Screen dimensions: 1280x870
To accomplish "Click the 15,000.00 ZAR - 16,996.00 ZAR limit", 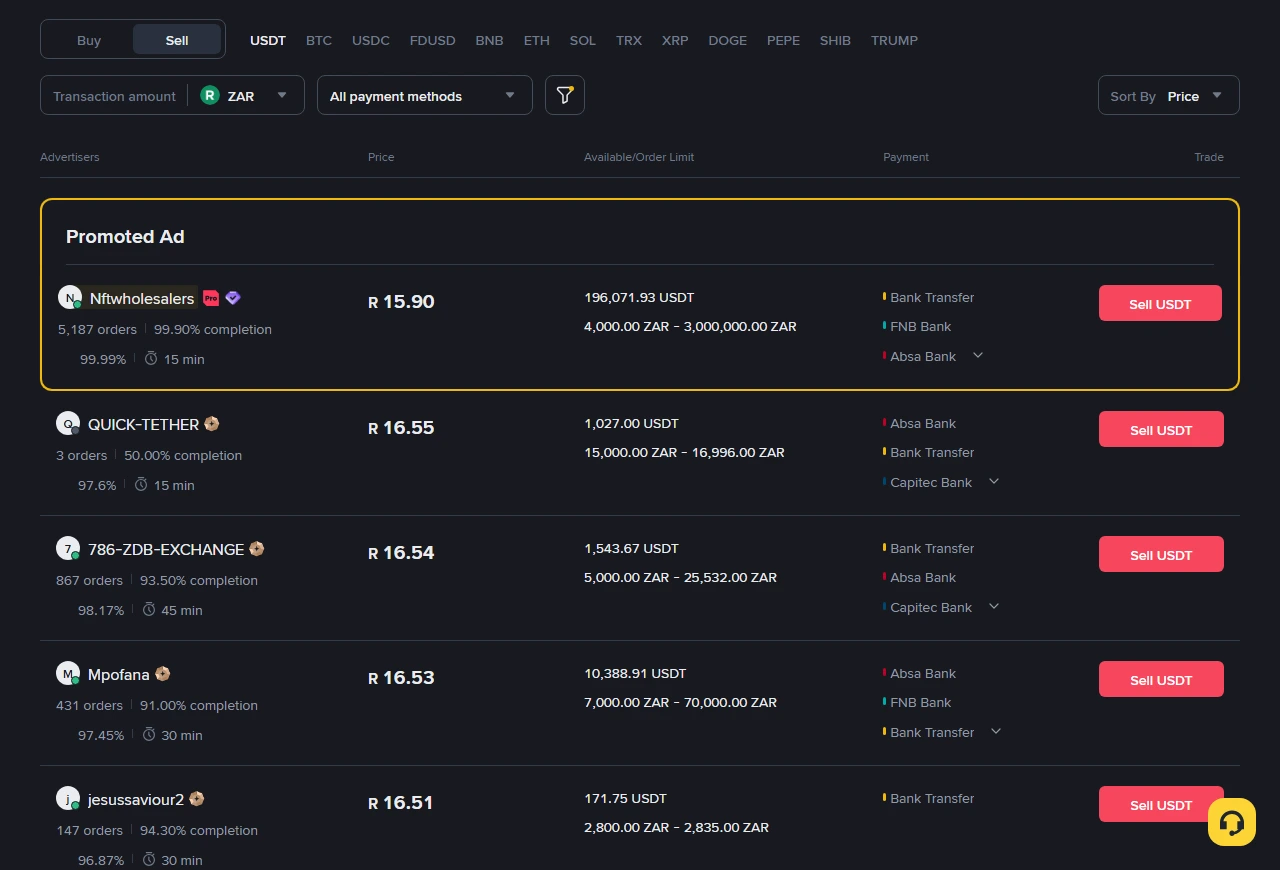I will point(684,452).
